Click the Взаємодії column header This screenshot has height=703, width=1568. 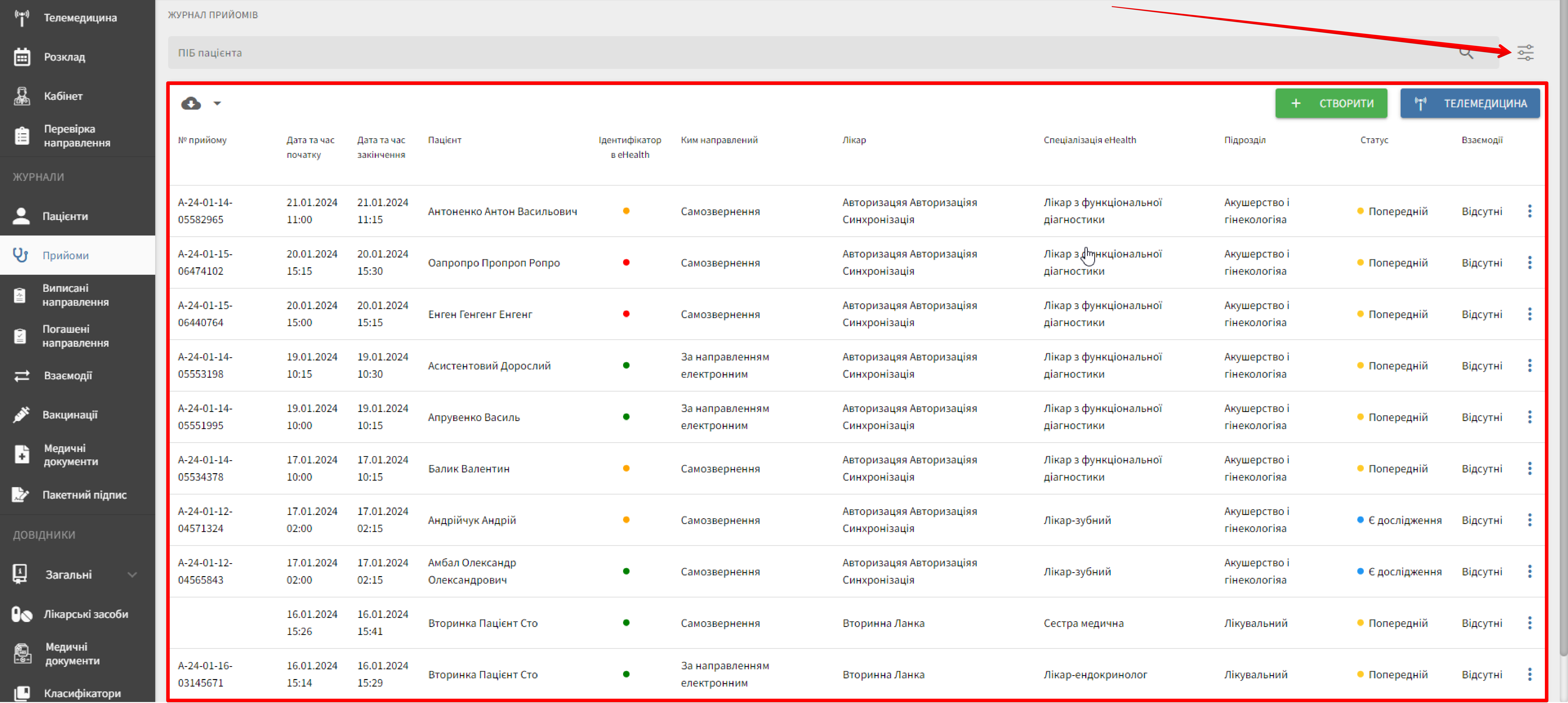(1482, 140)
